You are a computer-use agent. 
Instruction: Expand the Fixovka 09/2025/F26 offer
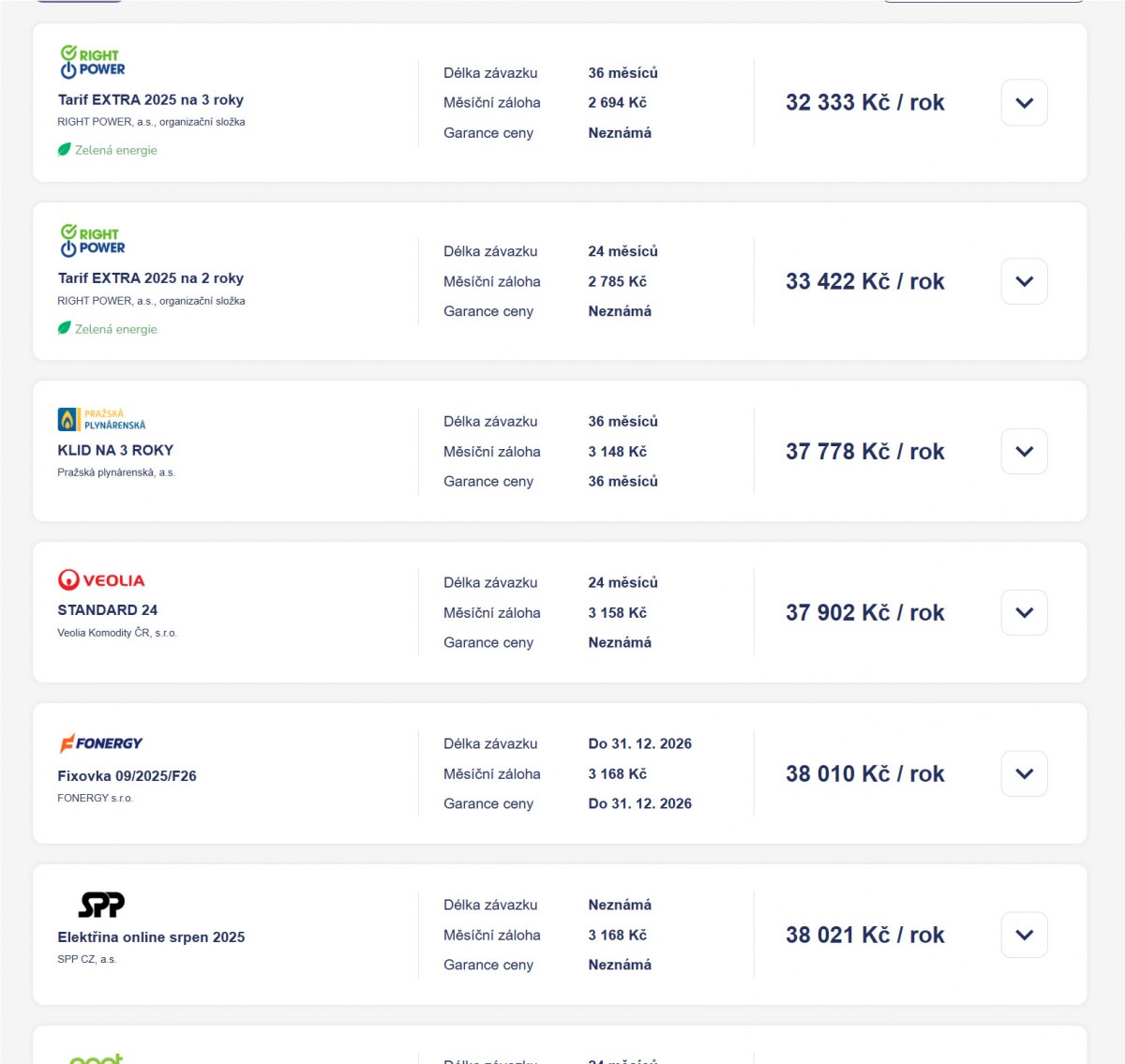tap(1024, 774)
